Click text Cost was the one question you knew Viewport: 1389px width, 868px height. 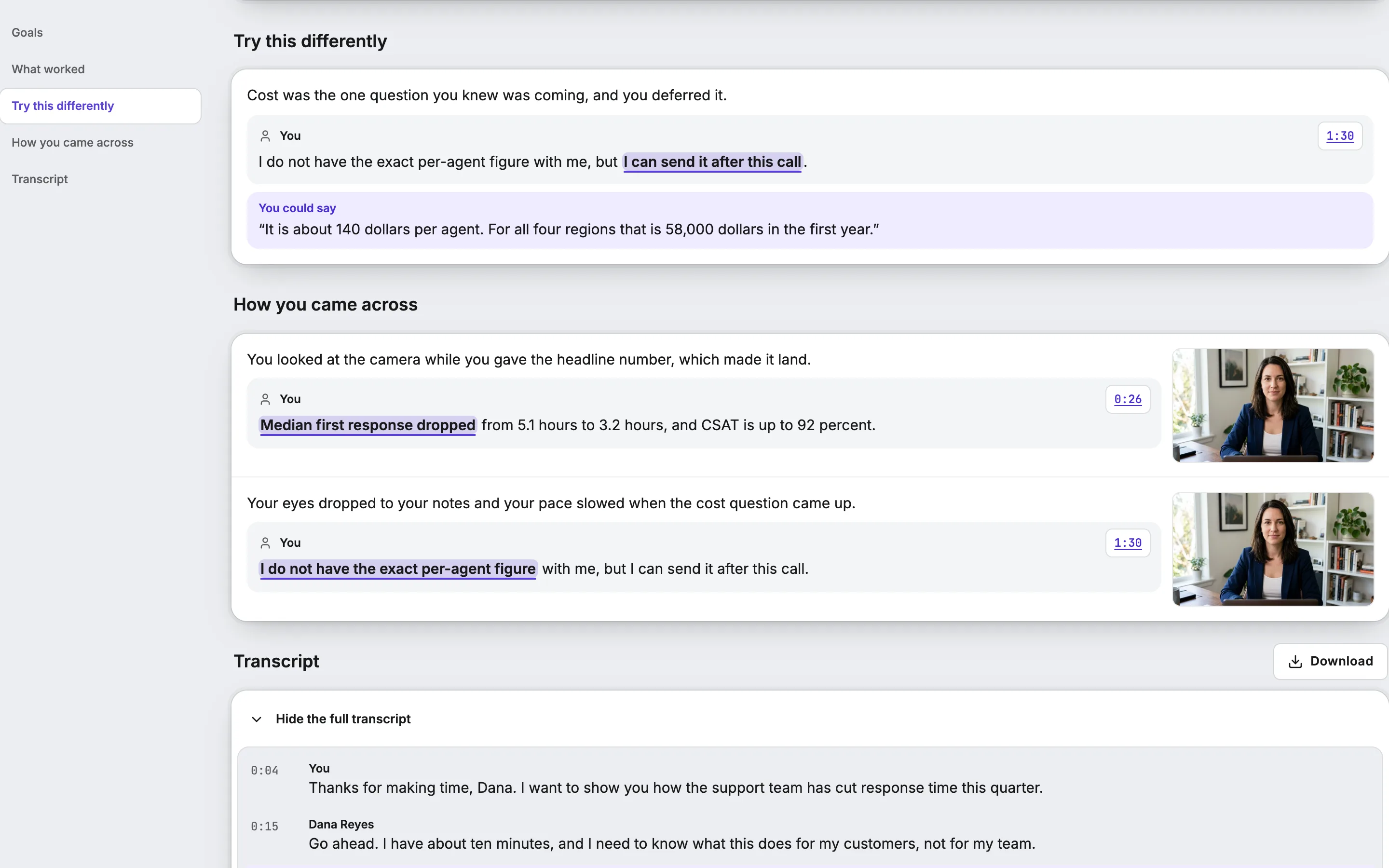pos(487,95)
